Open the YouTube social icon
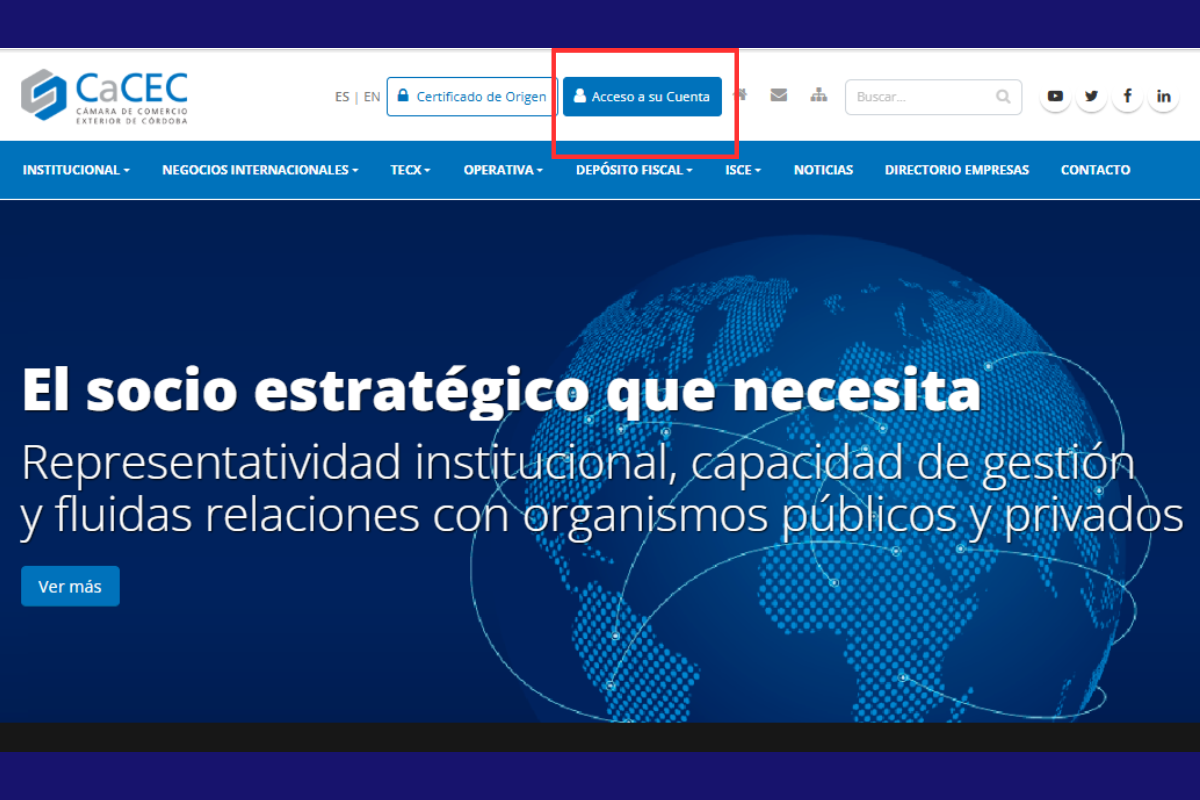The height and width of the screenshot is (800, 1200). point(1055,97)
